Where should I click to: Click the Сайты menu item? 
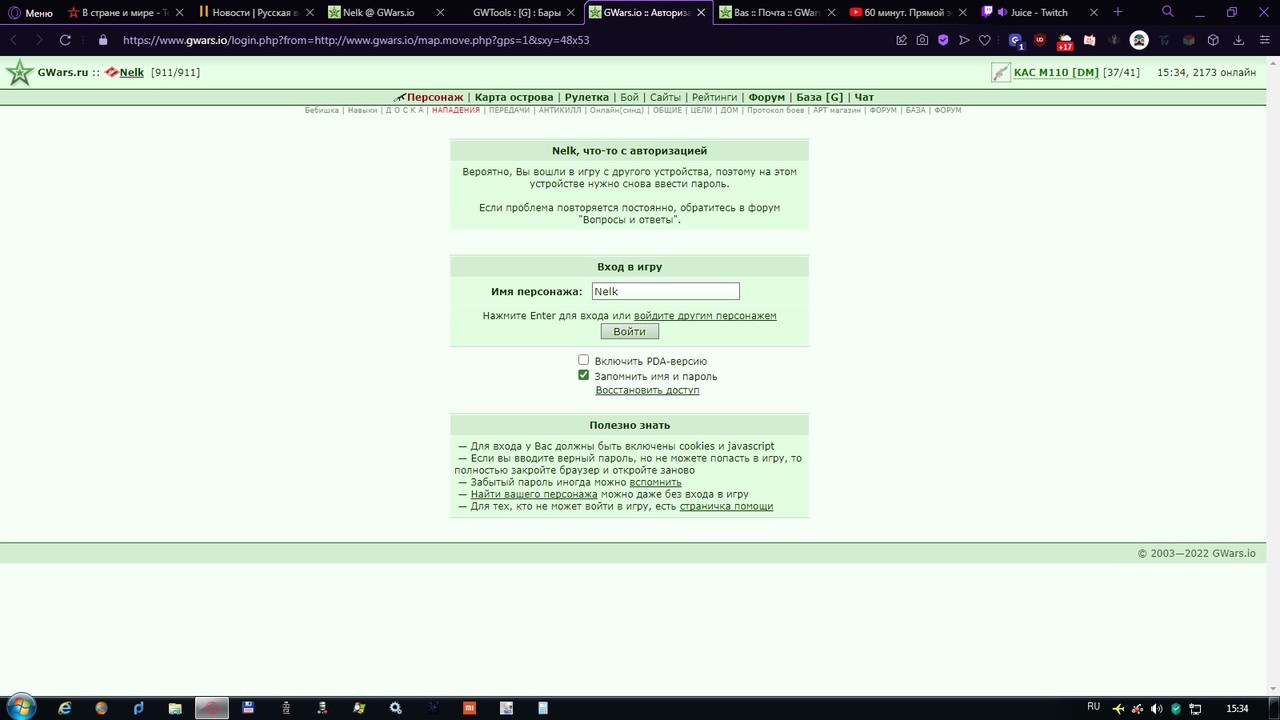click(x=665, y=97)
